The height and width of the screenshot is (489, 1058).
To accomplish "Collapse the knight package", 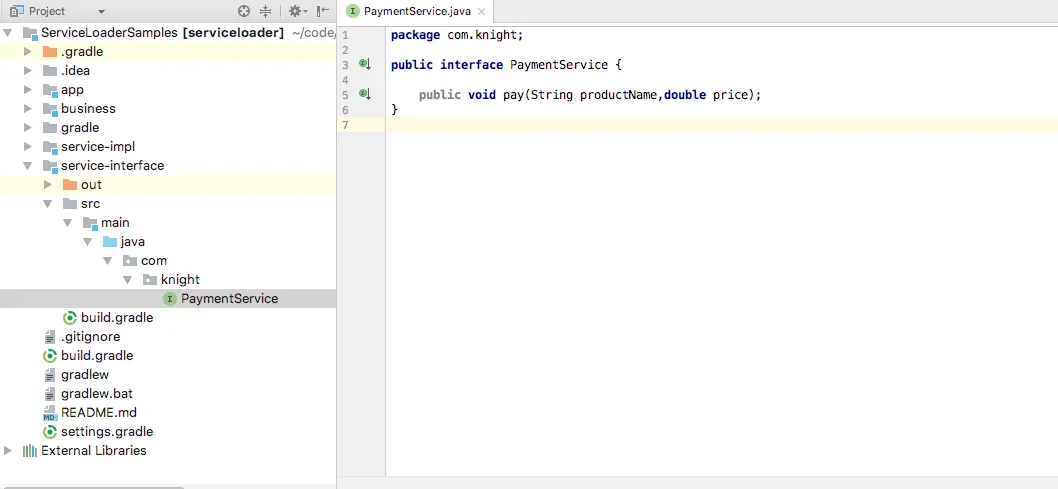I will click(128, 280).
